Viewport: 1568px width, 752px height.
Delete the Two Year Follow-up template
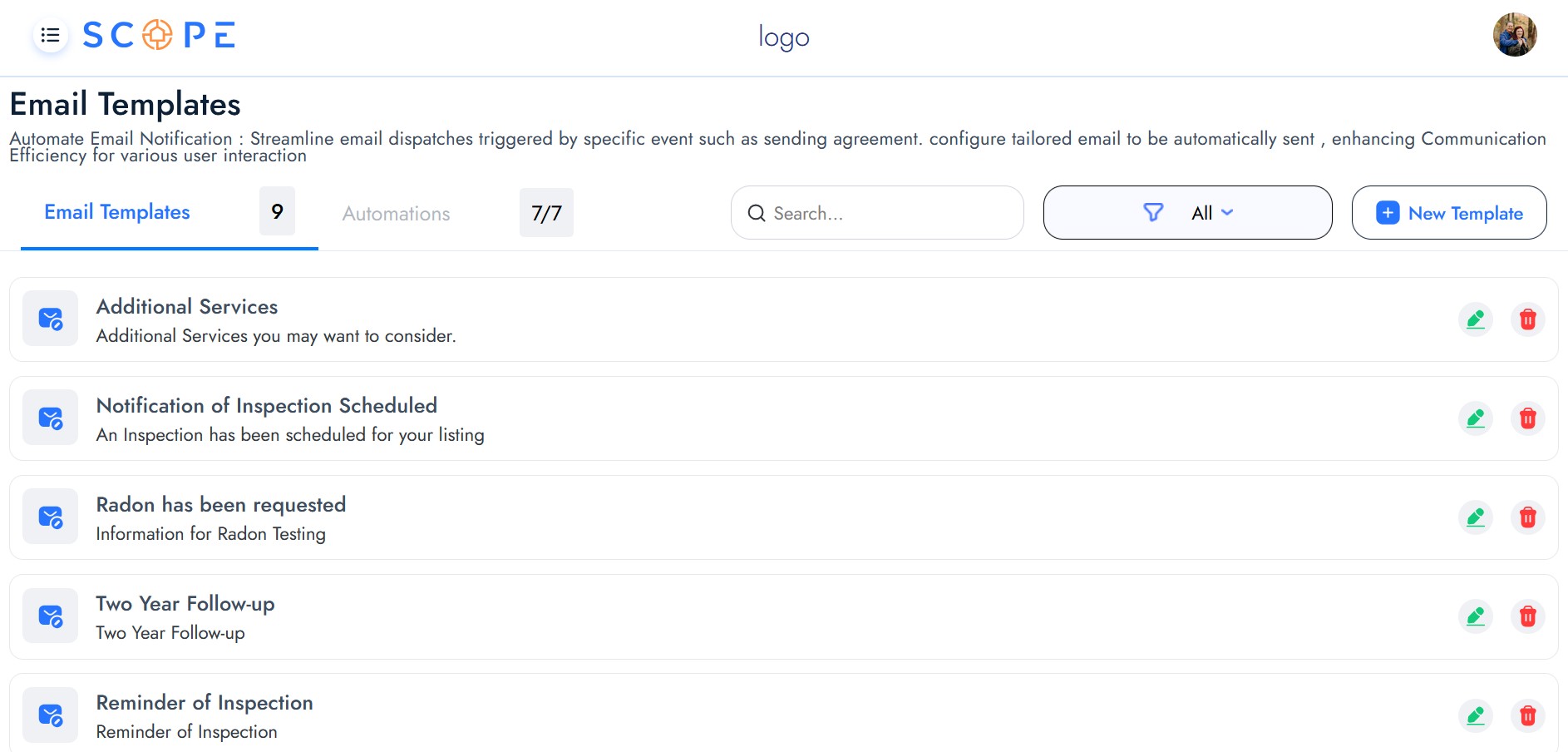pos(1527,616)
